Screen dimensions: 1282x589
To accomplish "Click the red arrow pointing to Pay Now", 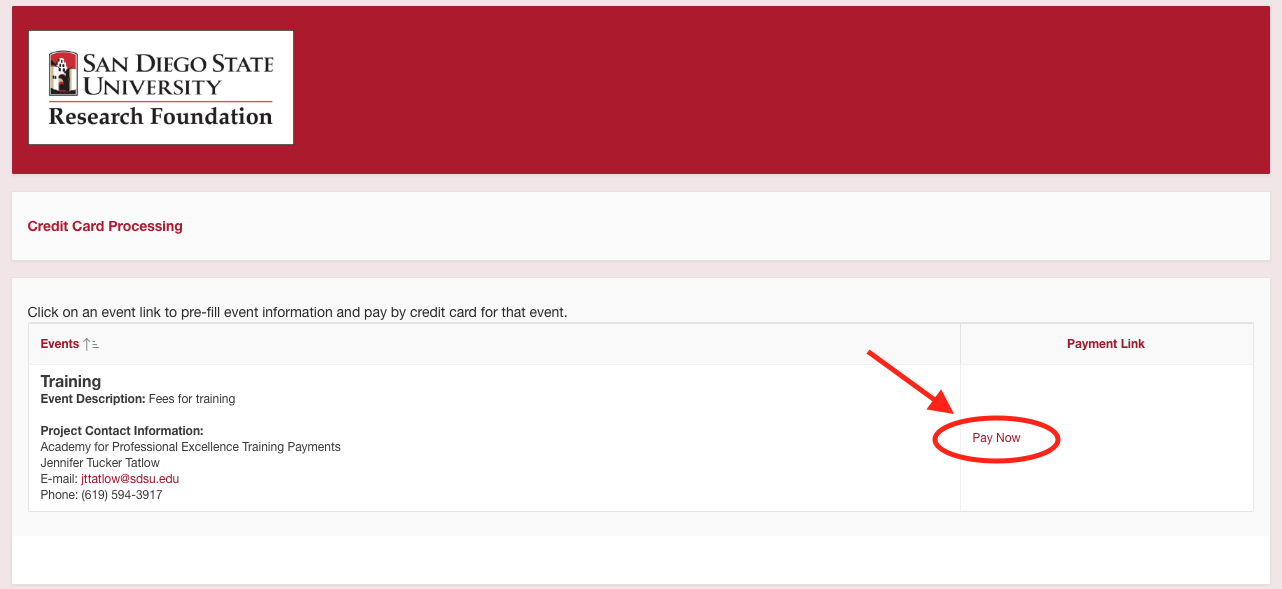I will pos(910,382).
